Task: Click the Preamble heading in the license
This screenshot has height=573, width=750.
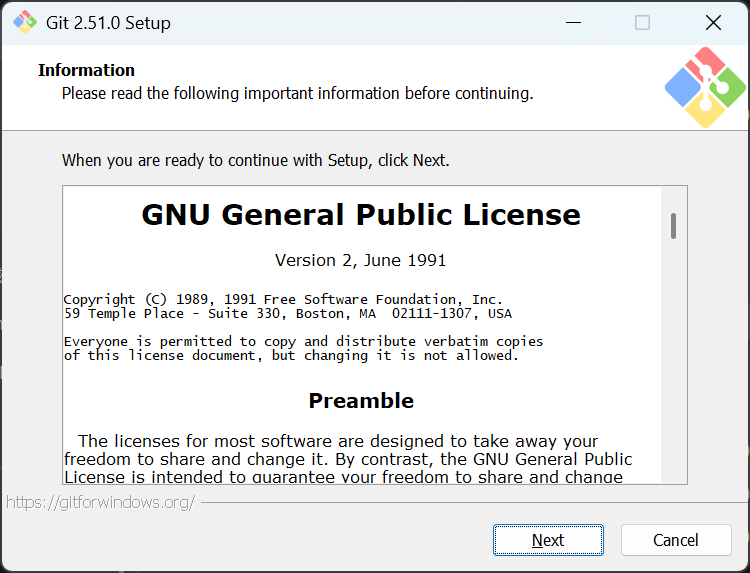Action: (361, 401)
